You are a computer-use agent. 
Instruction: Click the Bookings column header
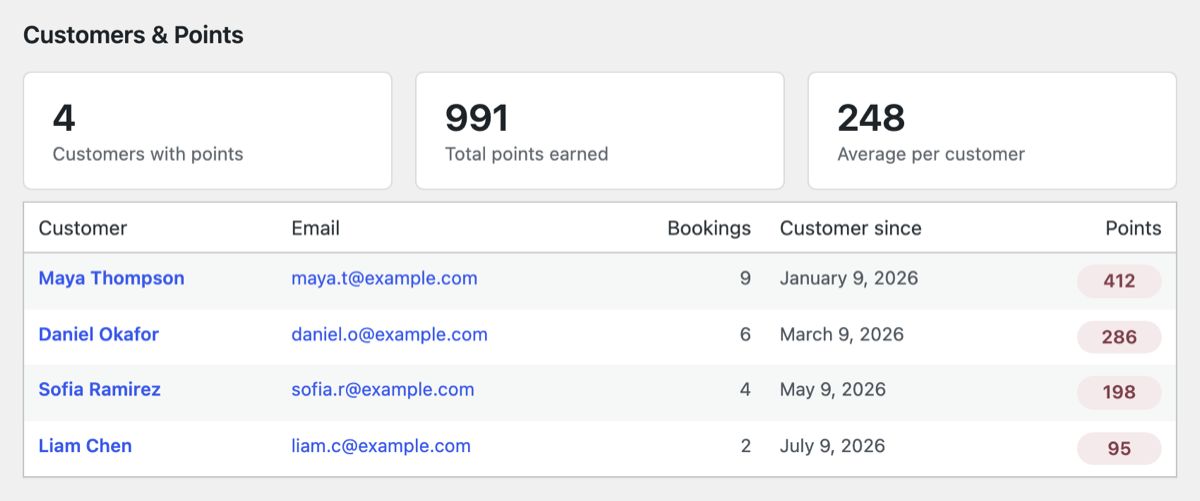(709, 229)
